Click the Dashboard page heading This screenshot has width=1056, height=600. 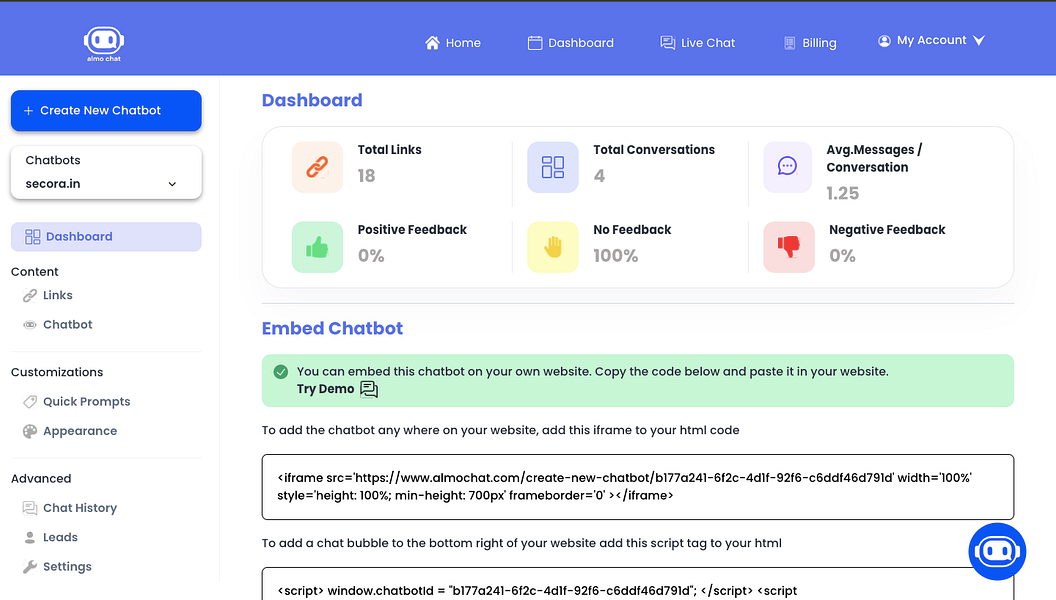point(312,100)
